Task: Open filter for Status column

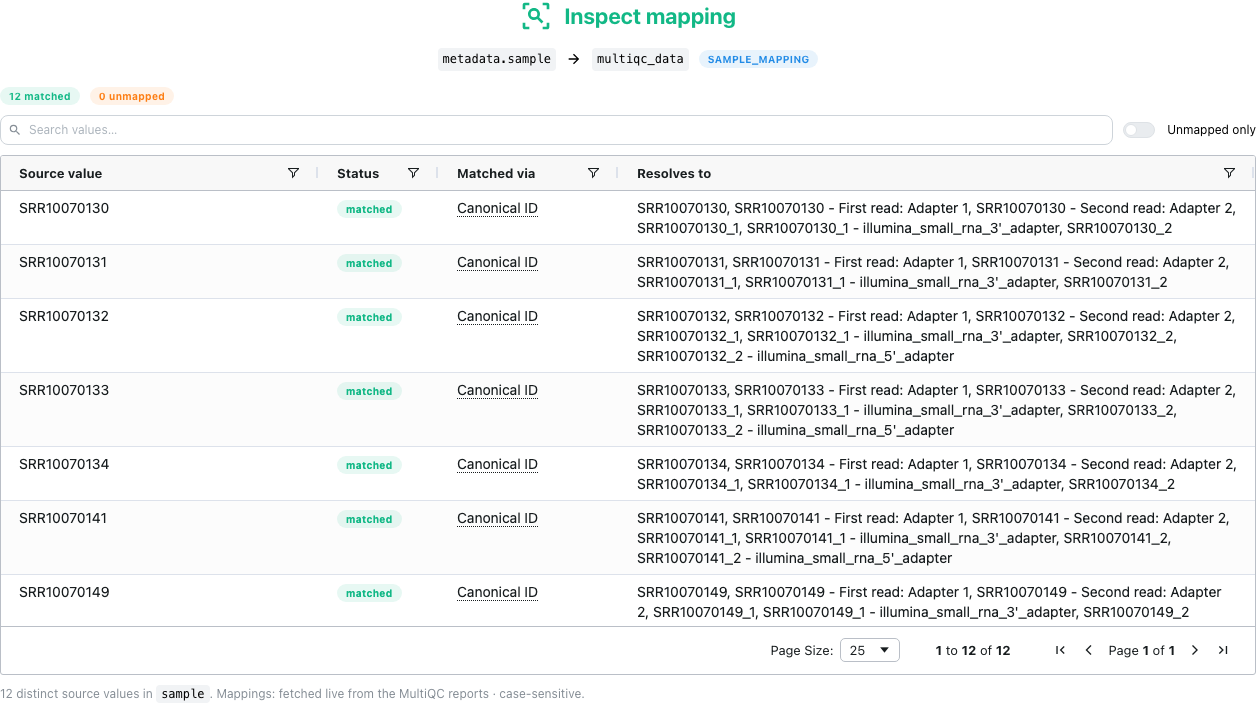Action: tap(413, 173)
